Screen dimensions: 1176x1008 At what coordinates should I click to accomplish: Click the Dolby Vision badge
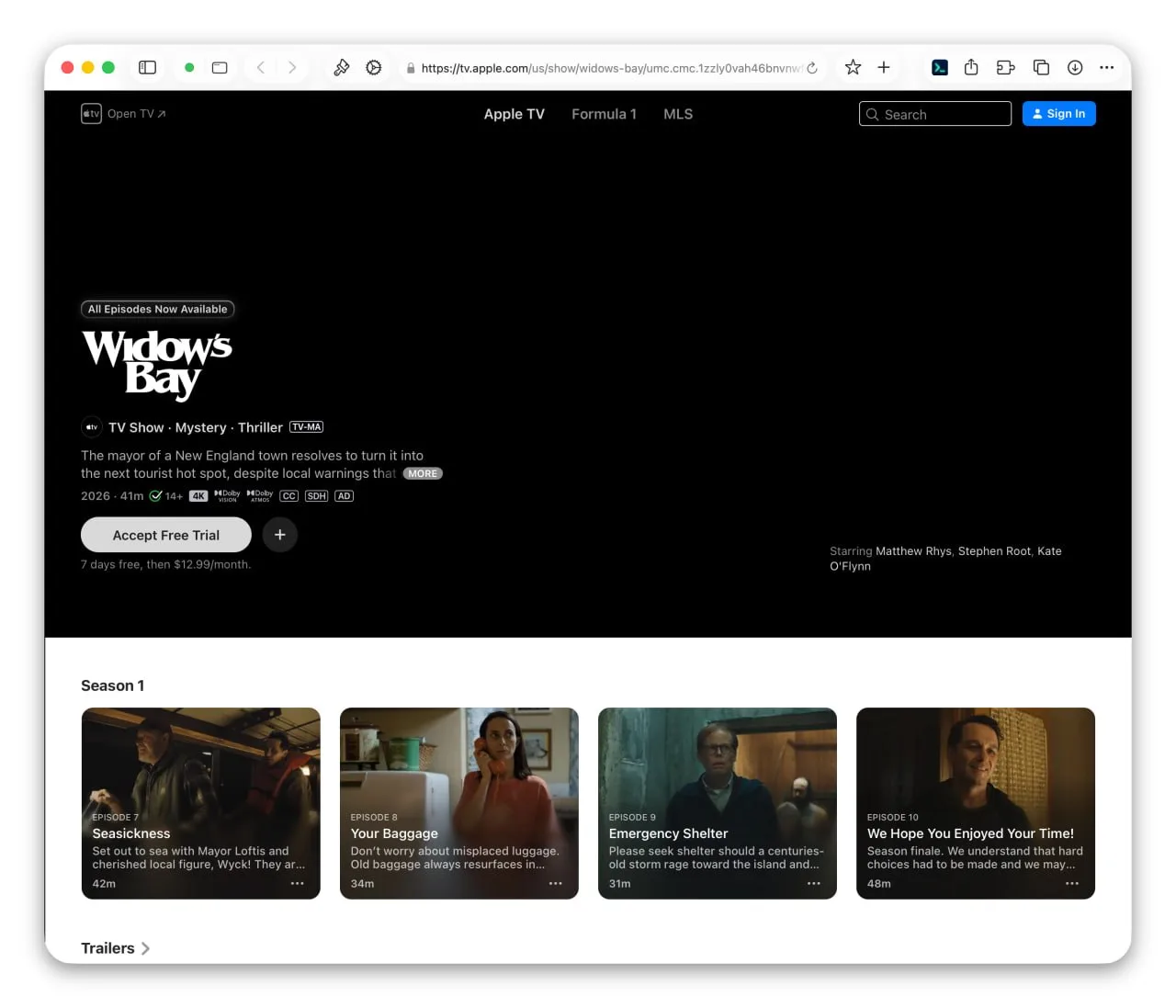[x=227, y=496]
